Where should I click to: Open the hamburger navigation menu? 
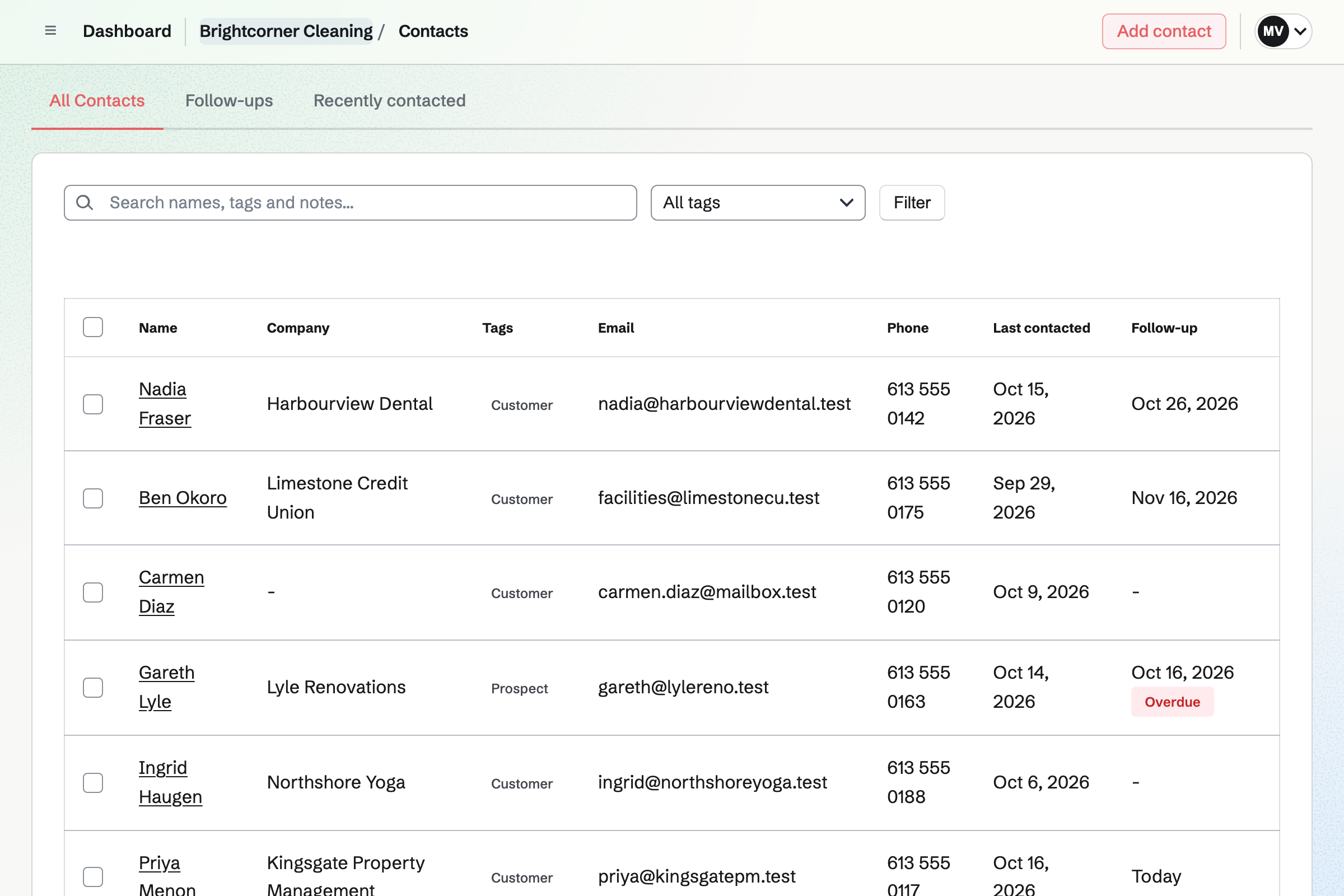click(50, 31)
